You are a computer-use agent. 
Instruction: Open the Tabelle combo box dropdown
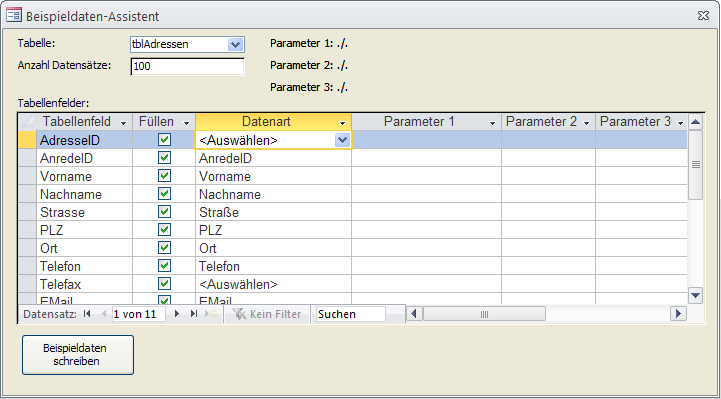pos(235,45)
